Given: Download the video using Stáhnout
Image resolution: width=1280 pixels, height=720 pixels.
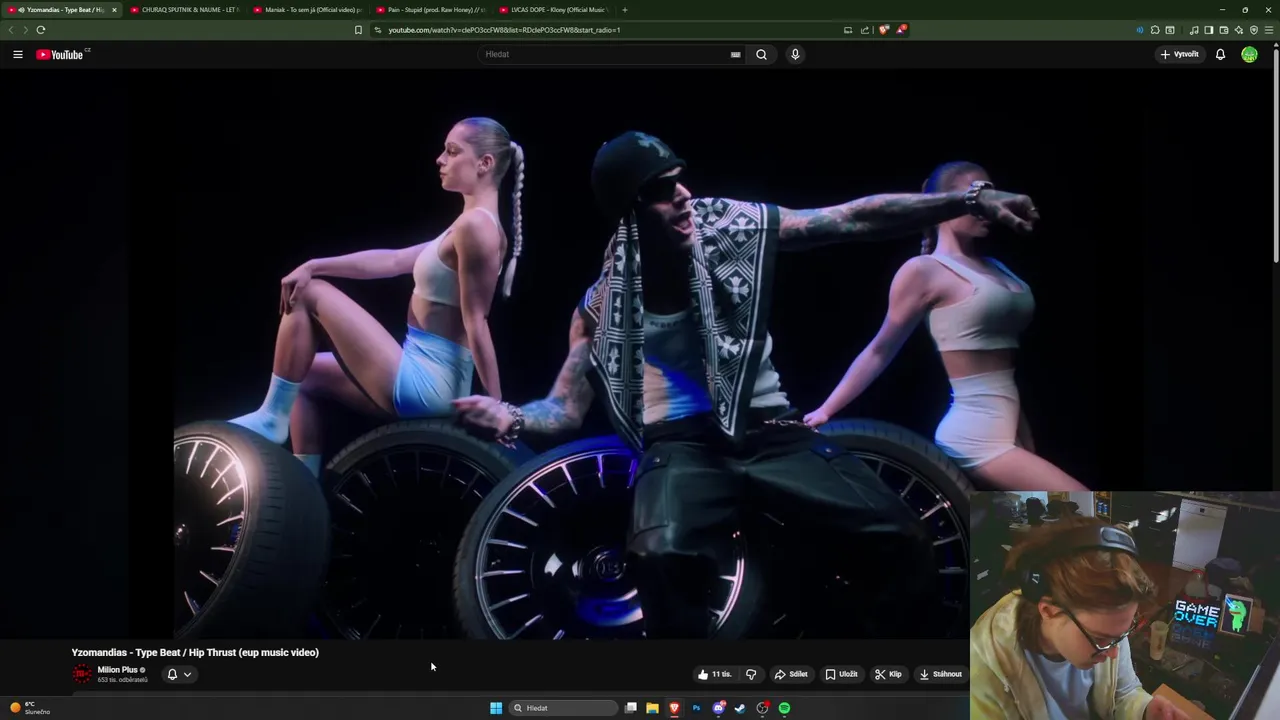Looking at the screenshot, I should (941, 674).
